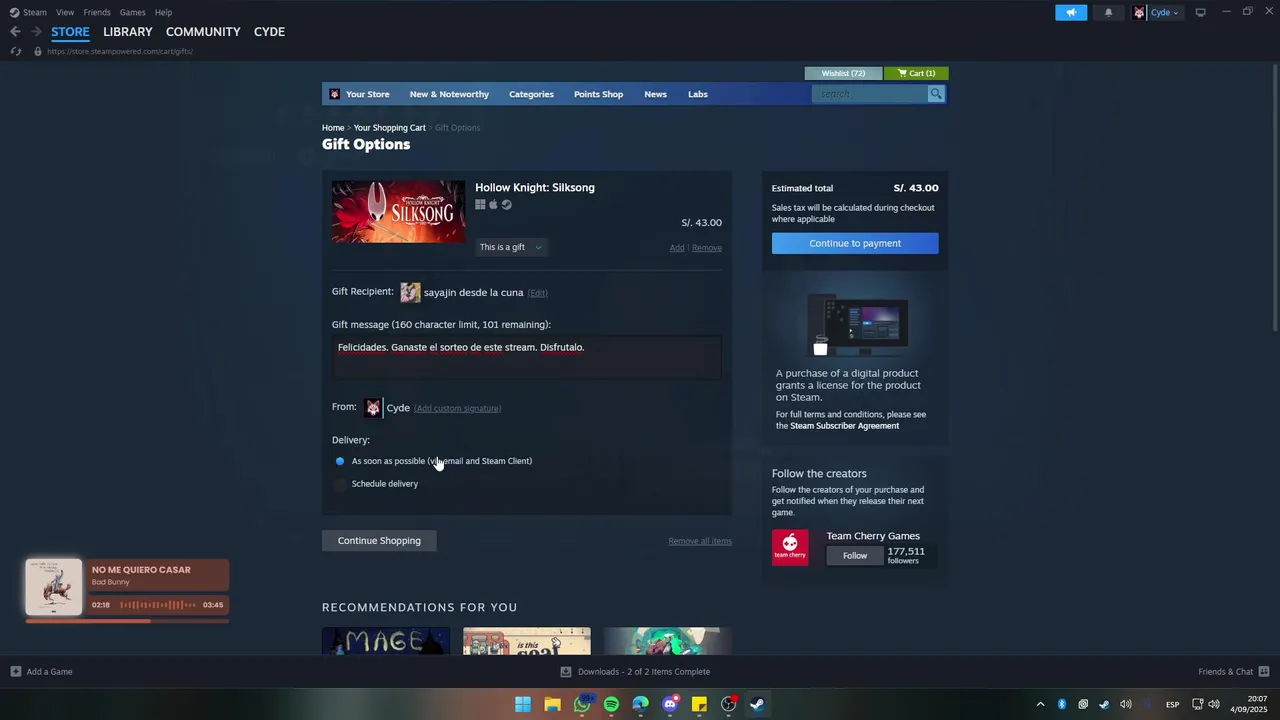The image size is (1280, 720).
Task: Click Your Shopping Cart breadcrumb
Action: (389, 128)
